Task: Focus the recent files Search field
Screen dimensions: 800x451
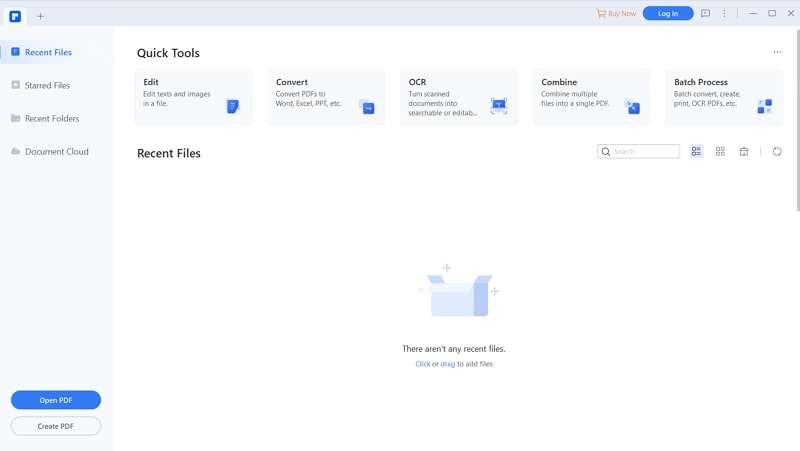Action: pos(639,152)
